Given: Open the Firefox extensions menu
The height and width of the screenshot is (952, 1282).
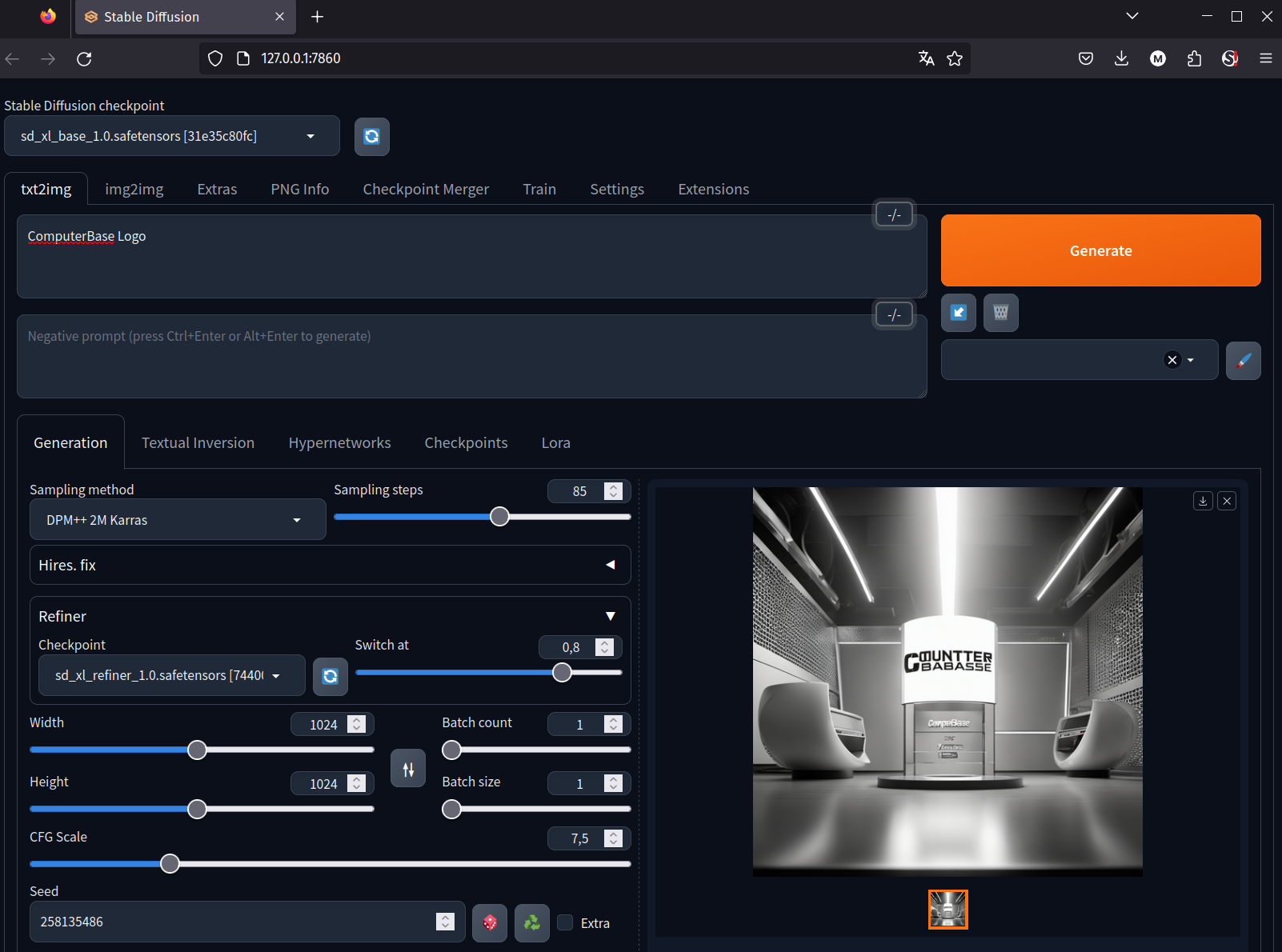Looking at the screenshot, I should coord(1194,58).
